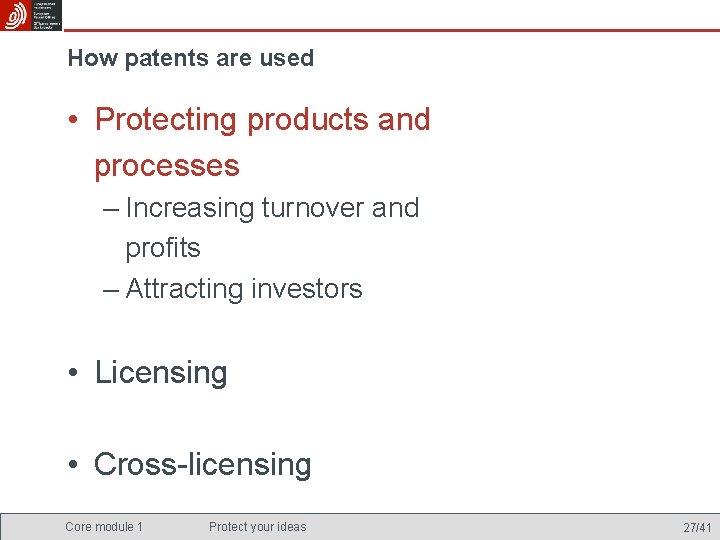Click the bullet dot before 'Protecting products'
The image size is (720, 540).
click(75, 120)
